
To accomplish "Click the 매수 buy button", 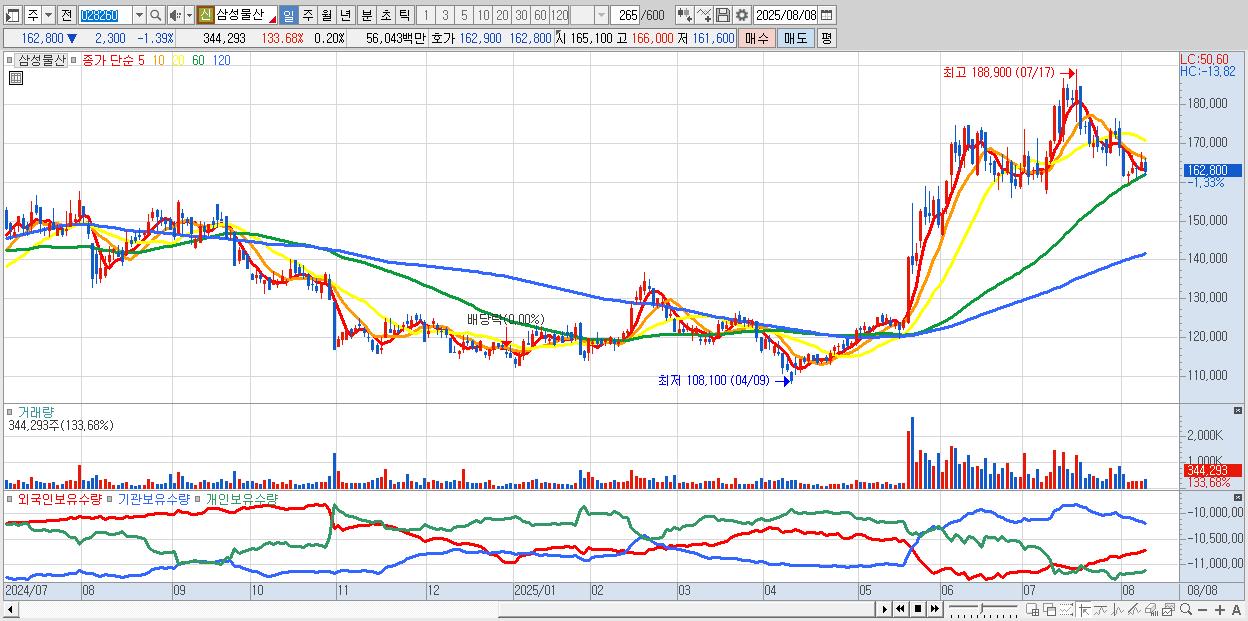I will pyautogui.click(x=757, y=38).
